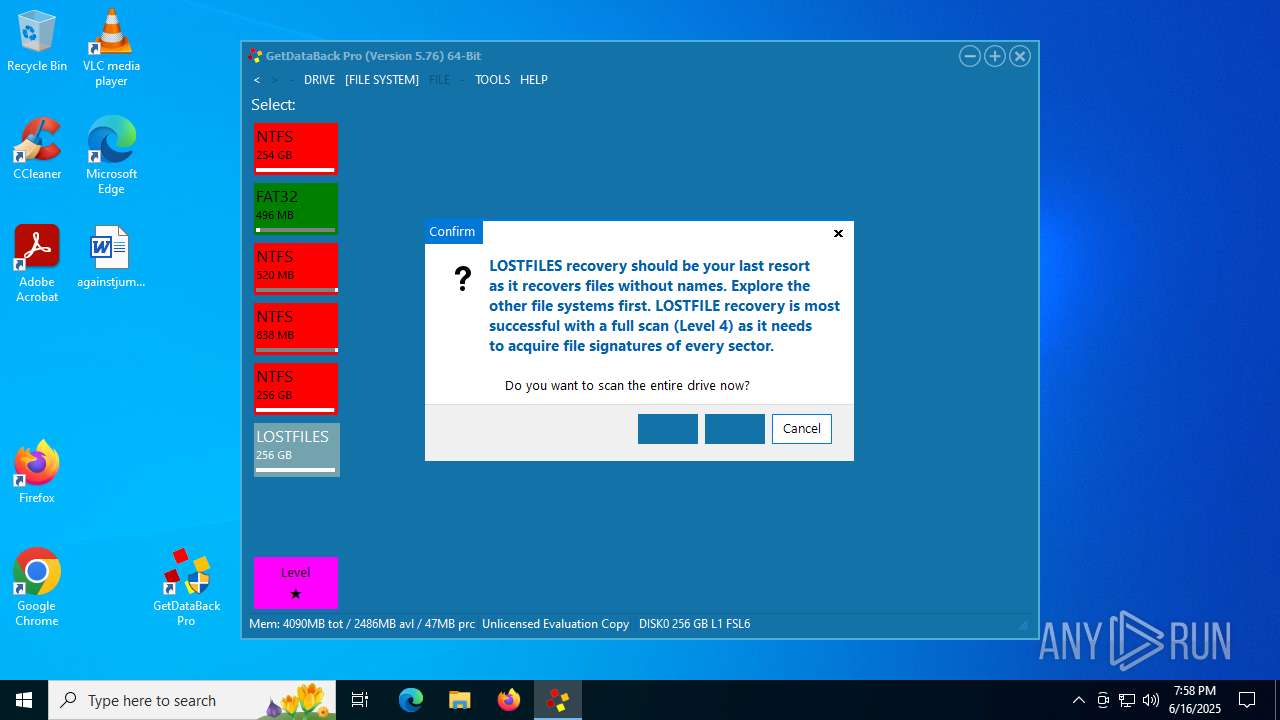1280x720 pixels.
Task: Click 'DISK0 256 GB L1 FSL6' status text
Action: point(695,624)
